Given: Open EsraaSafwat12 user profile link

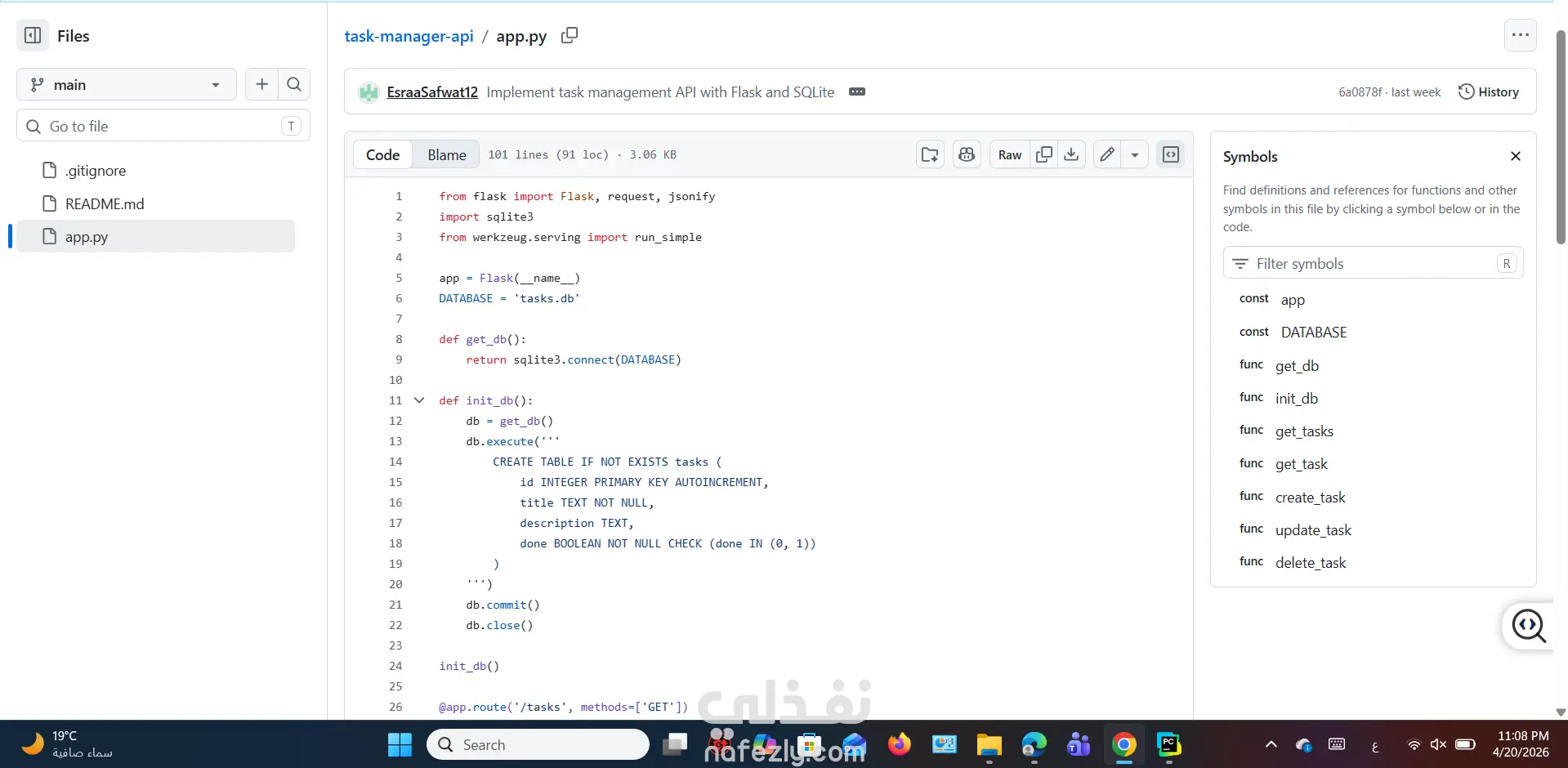Looking at the screenshot, I should pyautogui.click(x=432, y=92).
